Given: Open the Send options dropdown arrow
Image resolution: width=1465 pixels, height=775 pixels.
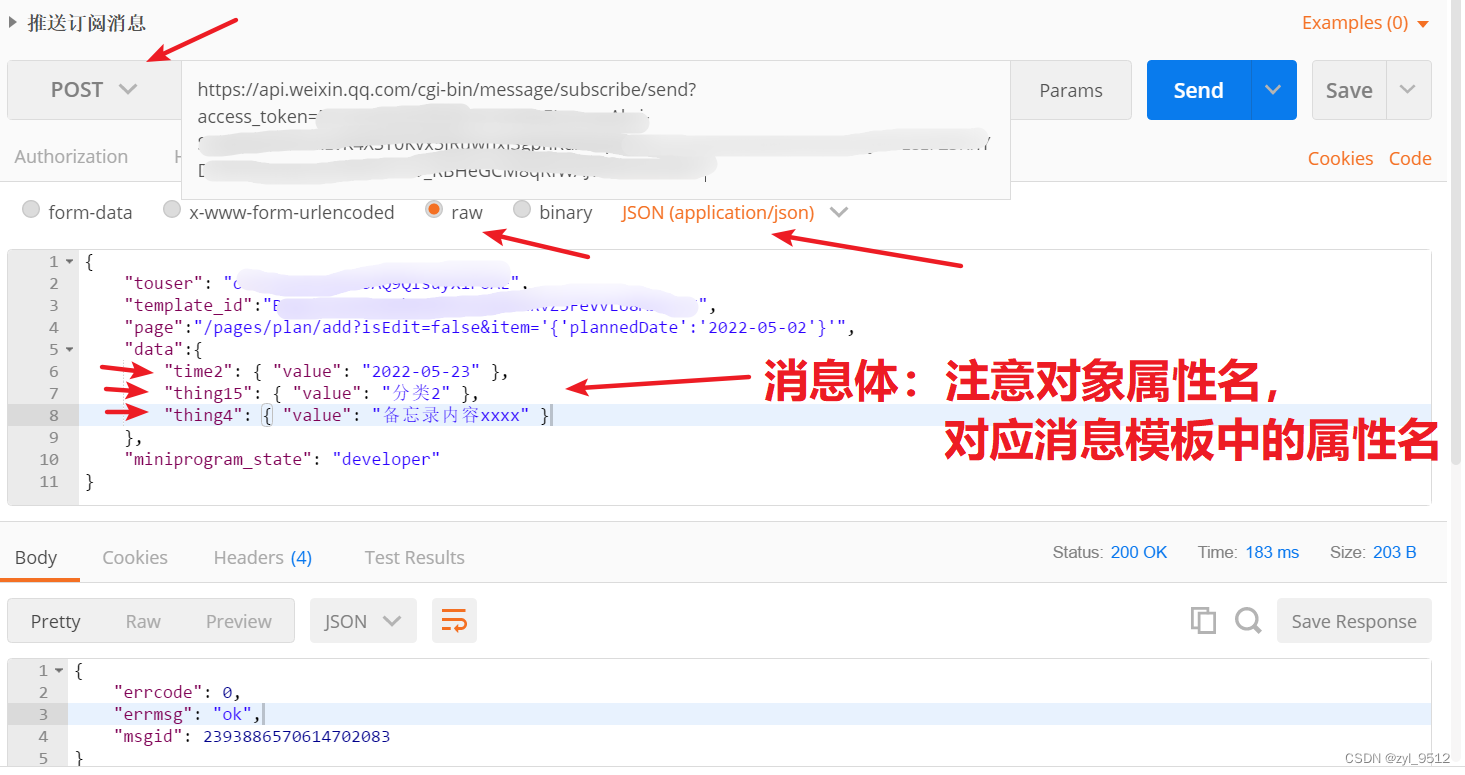Looking at the screenshot, I should [1273, 90].
